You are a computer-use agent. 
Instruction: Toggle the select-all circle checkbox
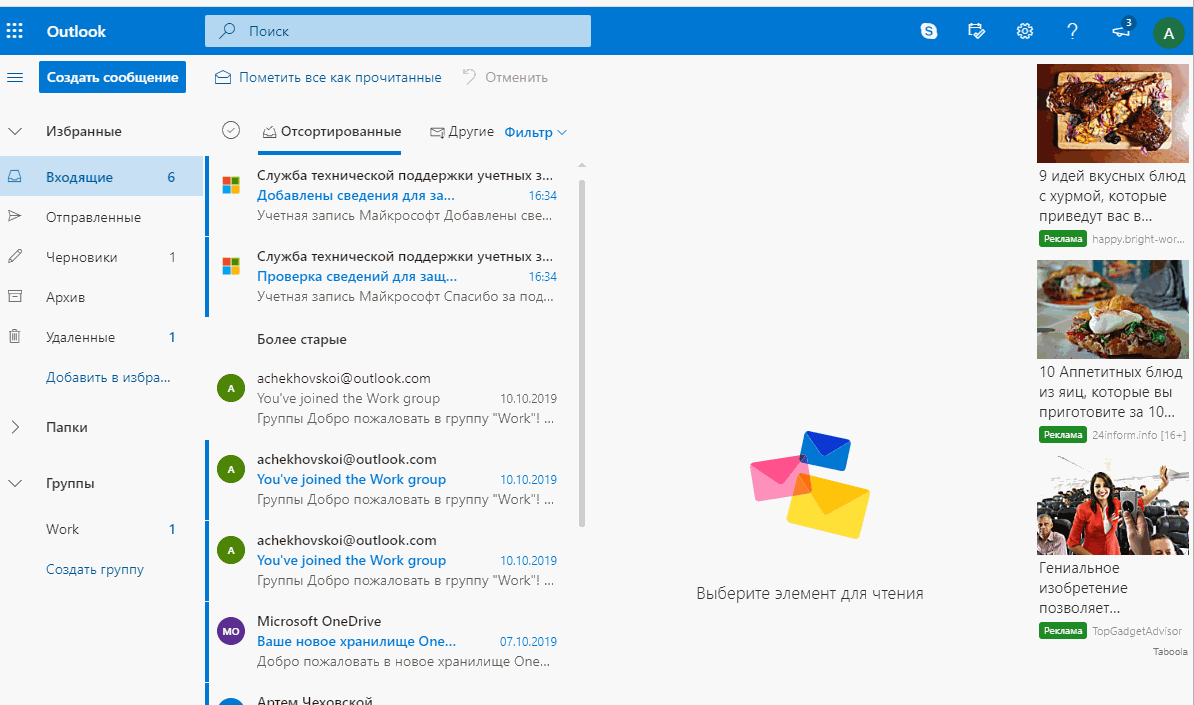tap(231, 130)
